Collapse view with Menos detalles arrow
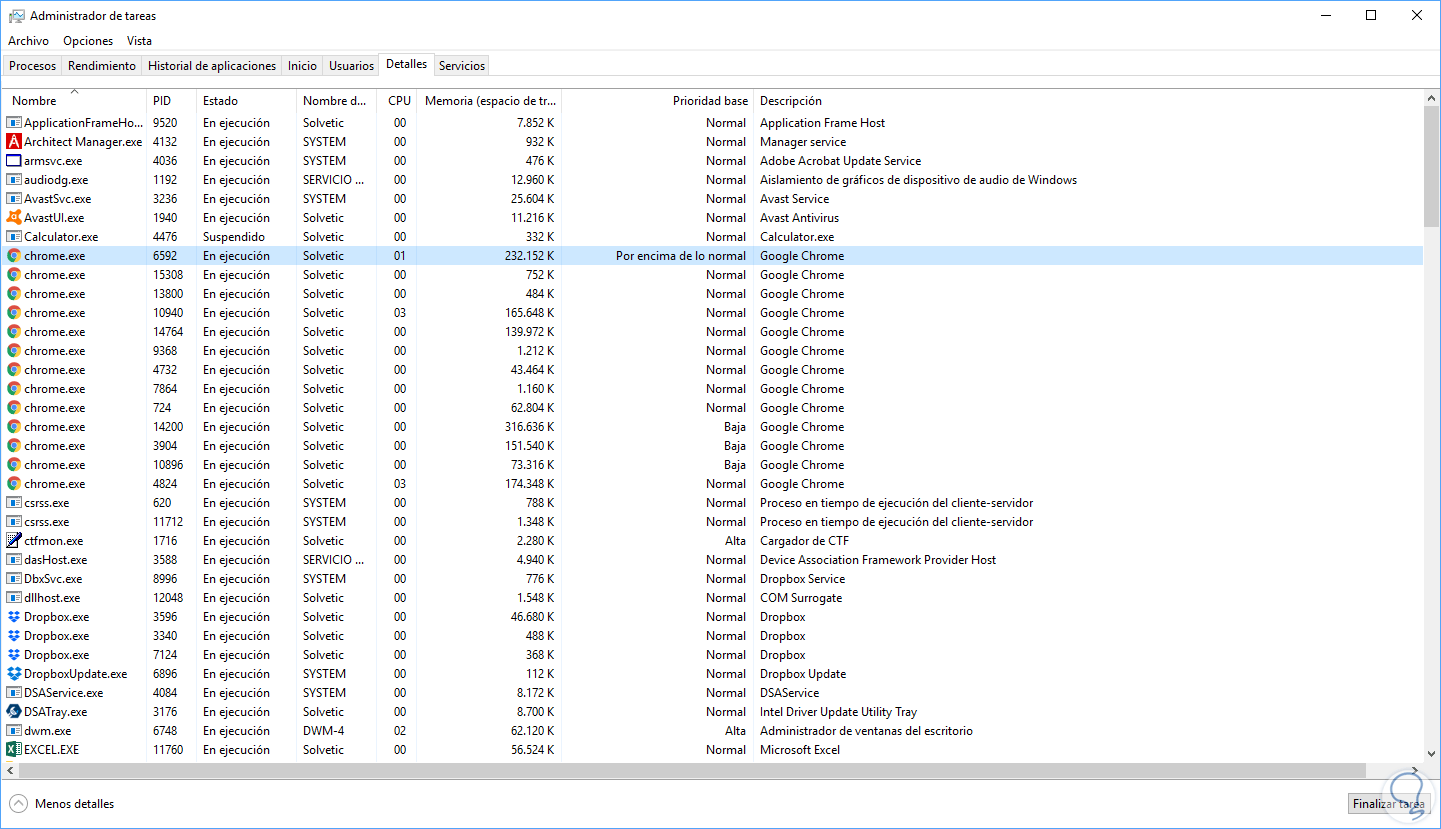 click(x=18, y=804)
